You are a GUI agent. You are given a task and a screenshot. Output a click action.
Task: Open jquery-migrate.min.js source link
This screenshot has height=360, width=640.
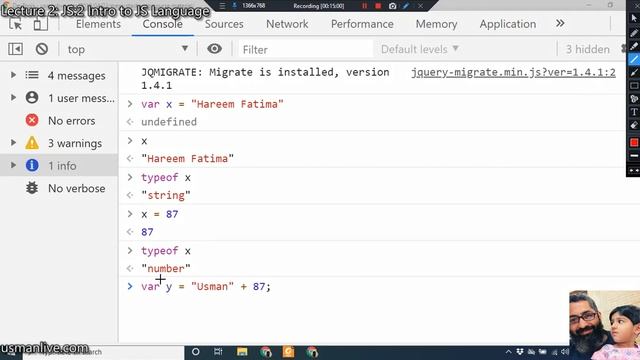tap(513, 72)
